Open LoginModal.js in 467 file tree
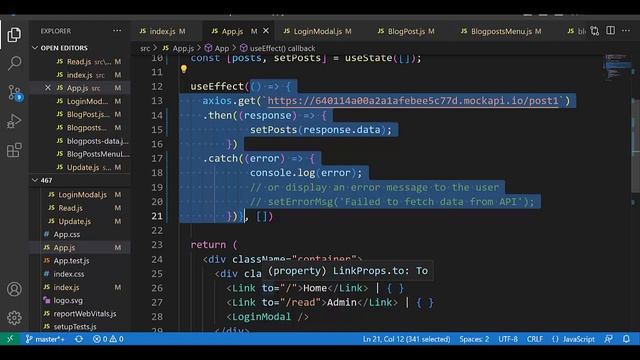 [80, 195]
